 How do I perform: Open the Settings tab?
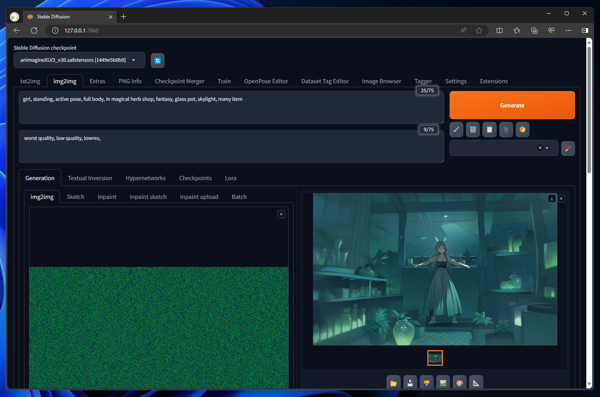point(456,81)
